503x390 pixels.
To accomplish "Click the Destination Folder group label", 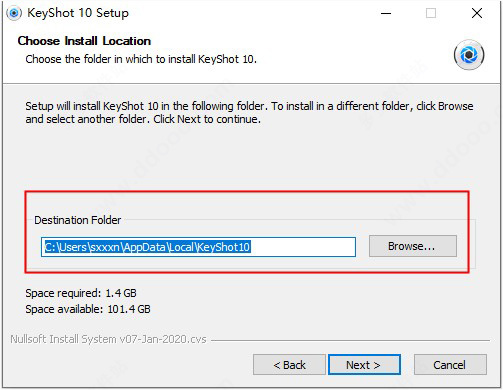I will coord(78,220).
